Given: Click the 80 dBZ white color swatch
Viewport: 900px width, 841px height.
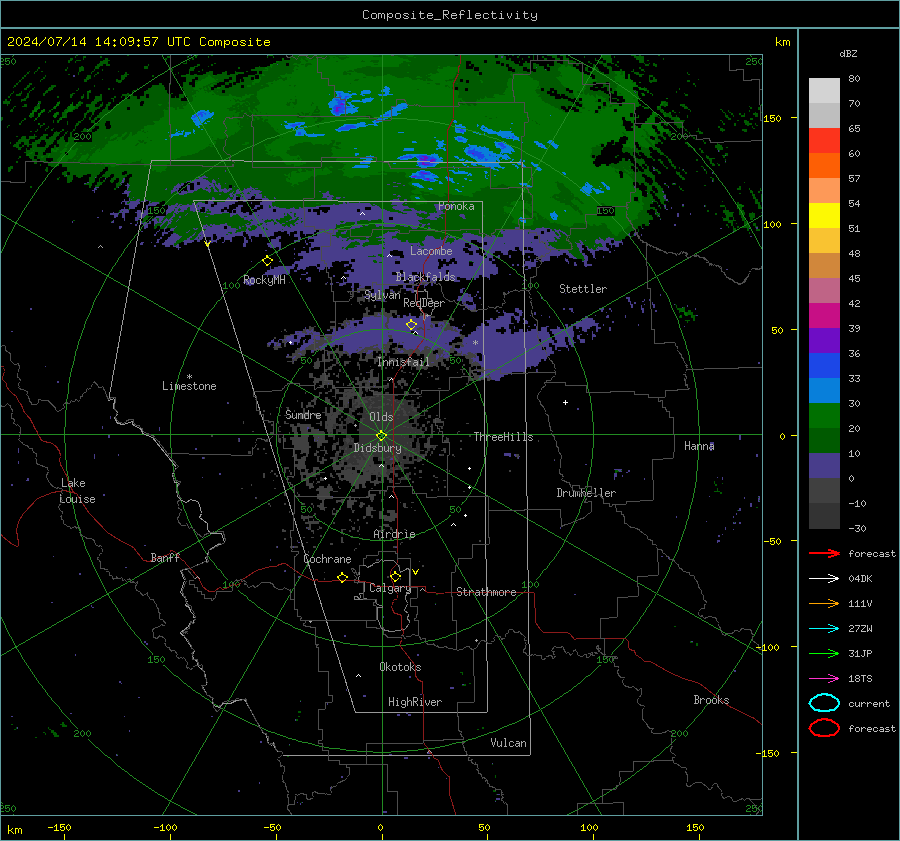Looking at the screenshot, I should pos(824,90).
